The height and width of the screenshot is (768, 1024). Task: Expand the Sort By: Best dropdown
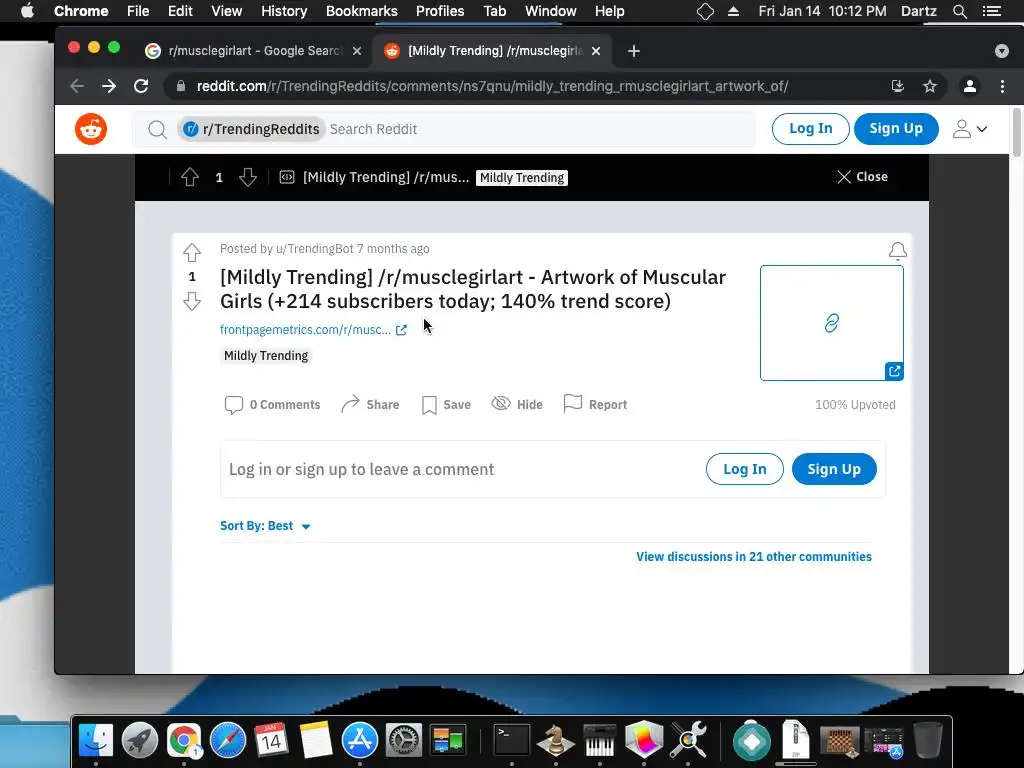click(x=265, y=526)
